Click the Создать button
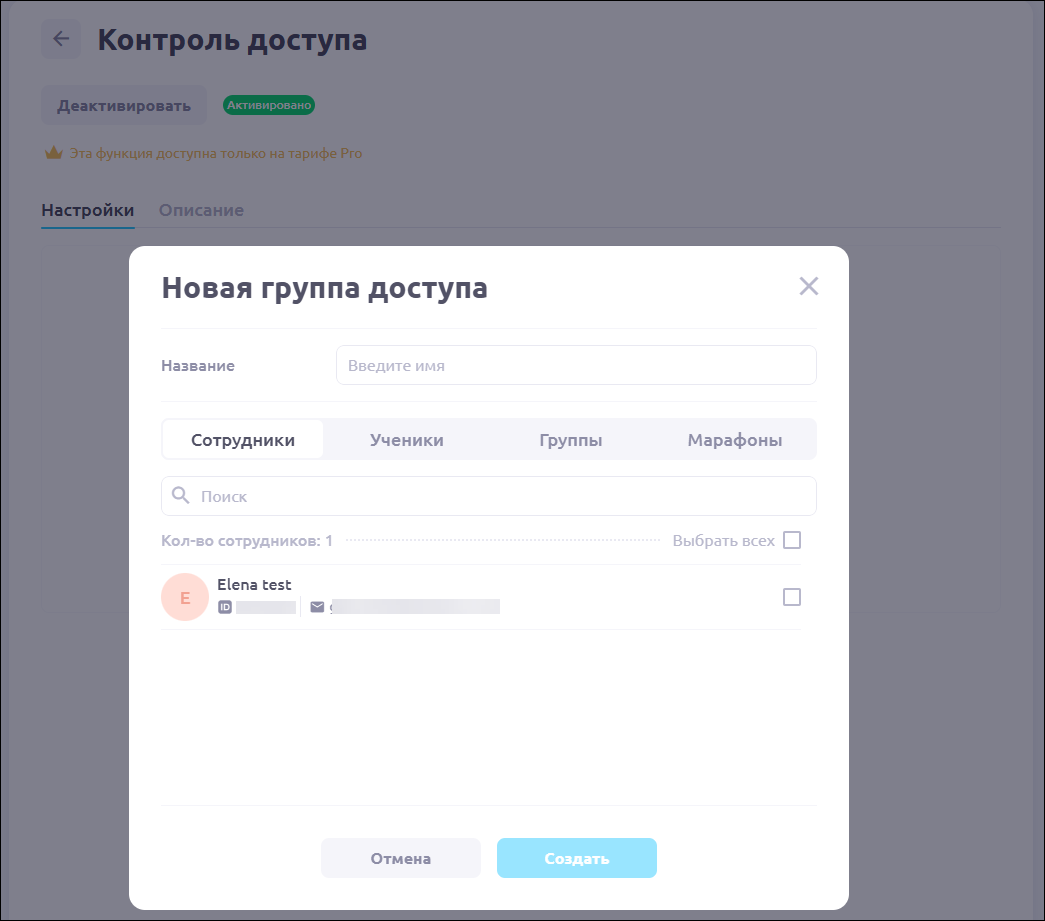This screenshot has width=1045, height=921. pos(576,858)
